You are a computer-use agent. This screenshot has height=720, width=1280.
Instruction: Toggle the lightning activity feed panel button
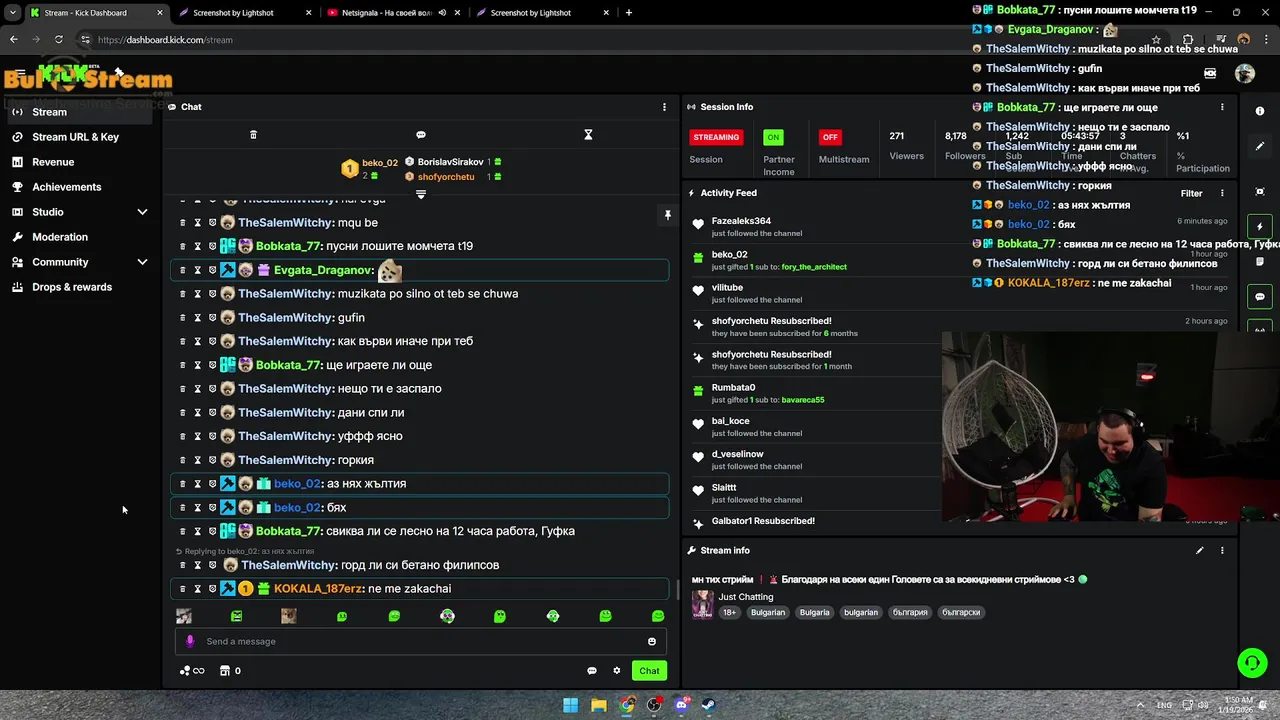(x=1260, y=227)
